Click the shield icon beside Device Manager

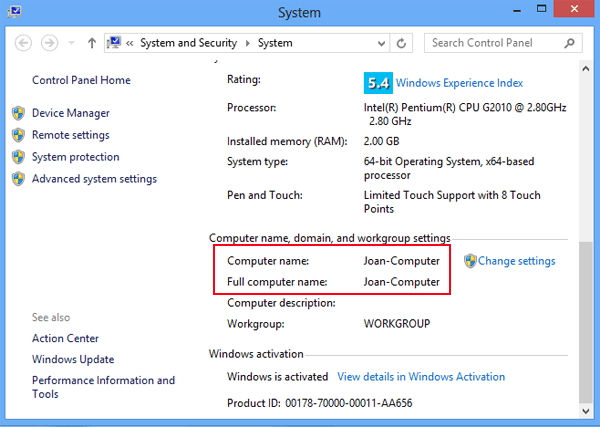pyautogui.click(x=18, y=113)
